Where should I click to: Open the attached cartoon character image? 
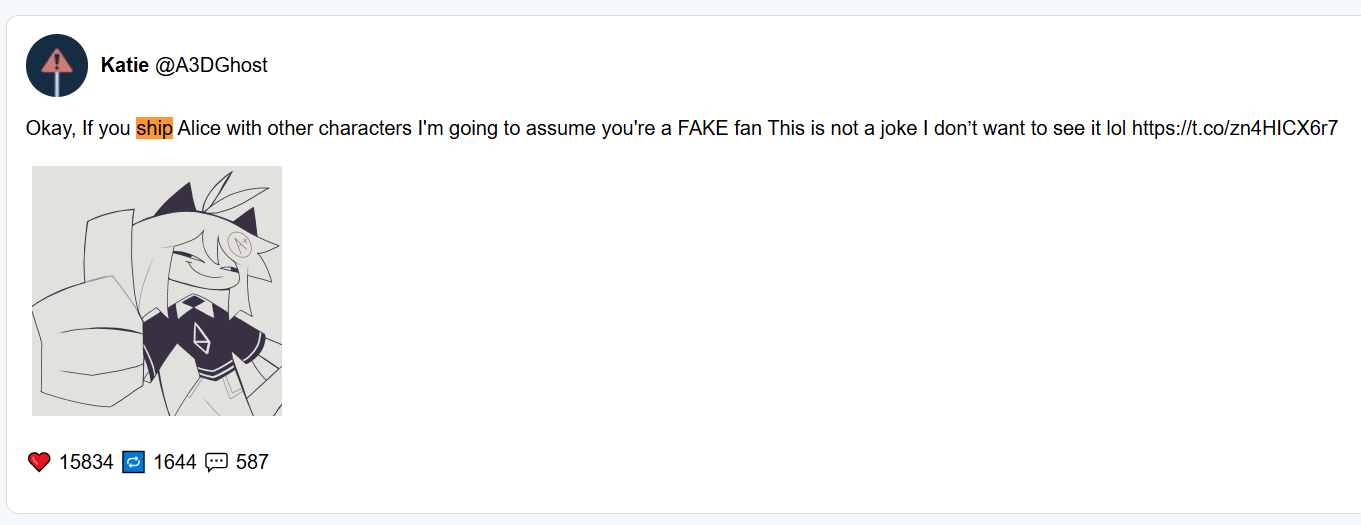(157, 291)
